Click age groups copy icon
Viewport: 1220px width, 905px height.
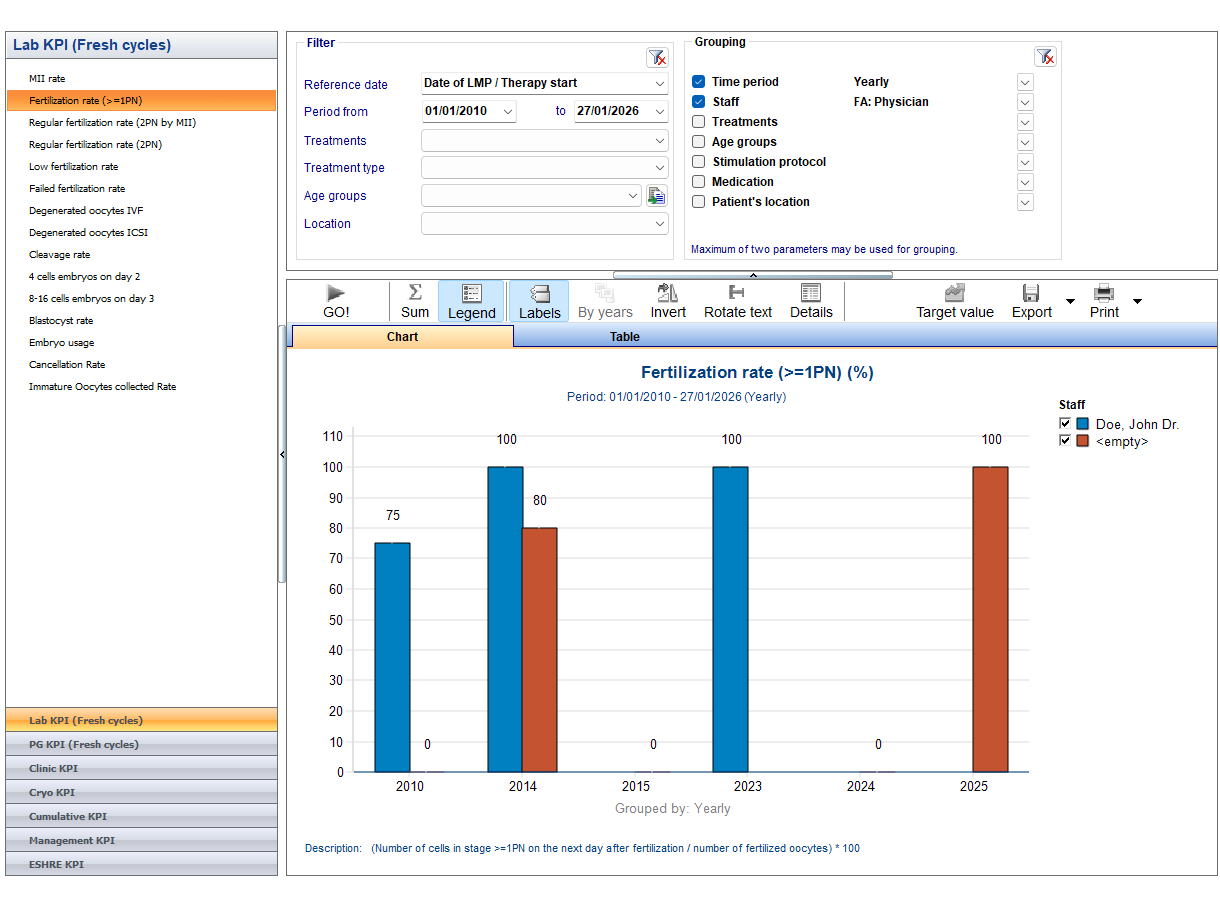(x=656, y=196)
